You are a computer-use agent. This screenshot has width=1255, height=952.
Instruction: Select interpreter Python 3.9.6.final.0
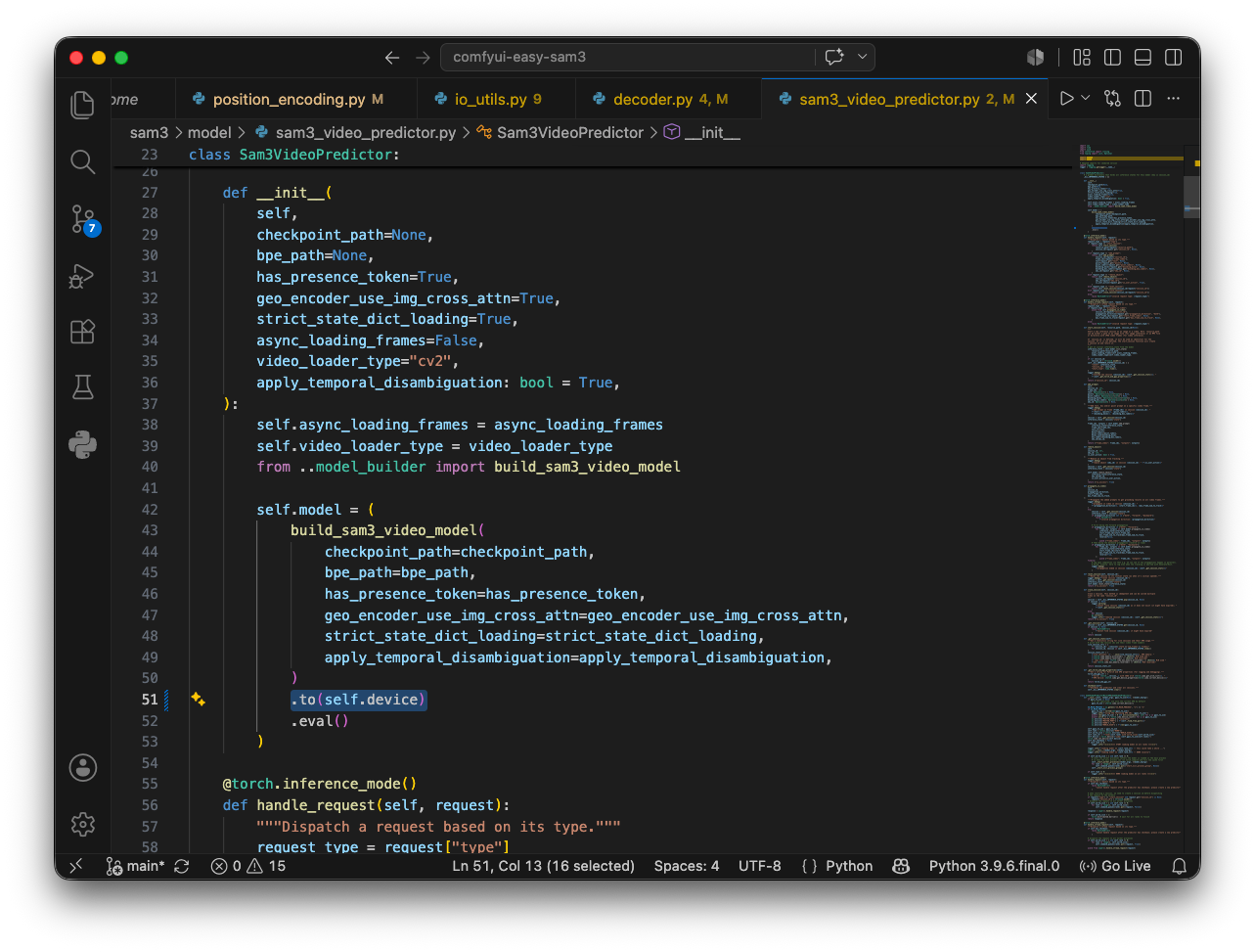click(x=994, y=866)
